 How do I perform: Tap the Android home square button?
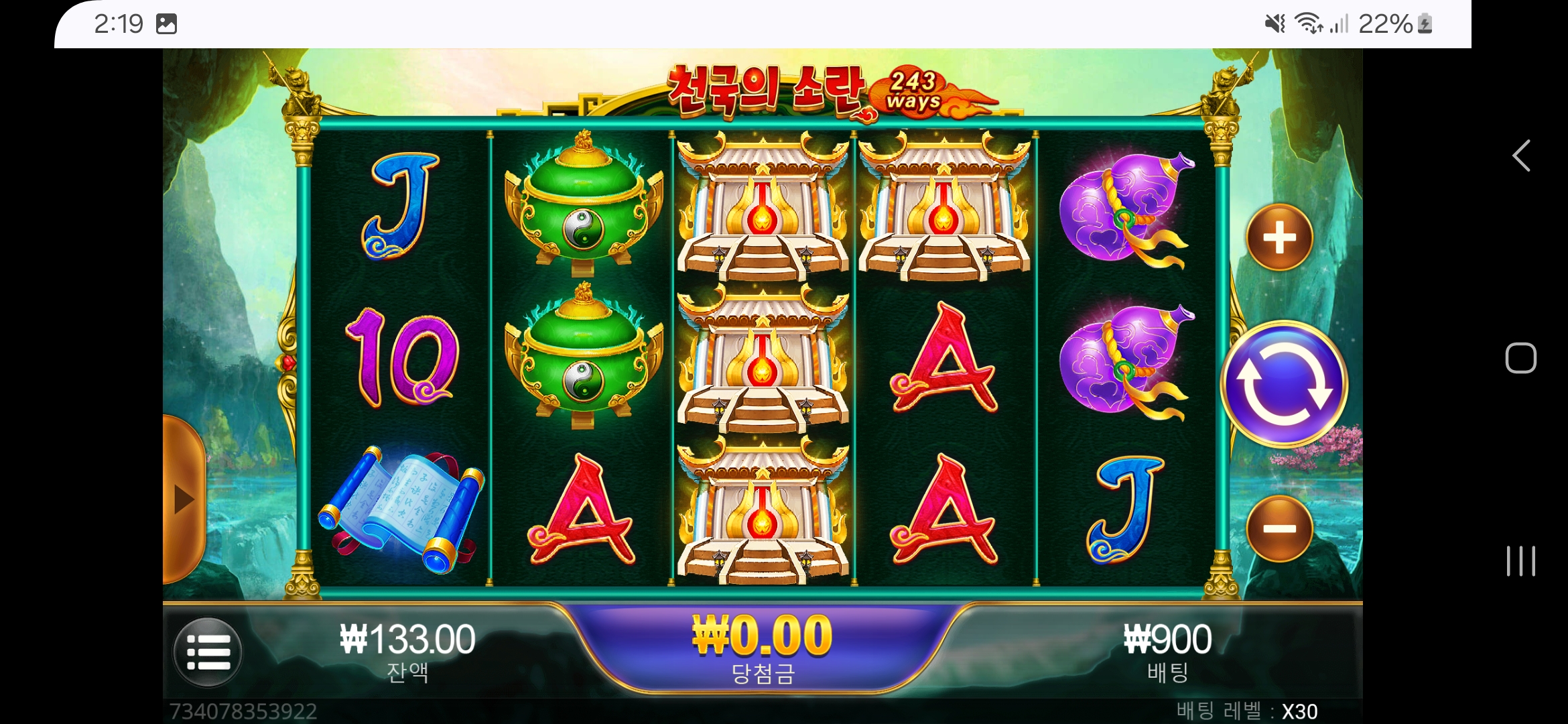click(1521, 358)
